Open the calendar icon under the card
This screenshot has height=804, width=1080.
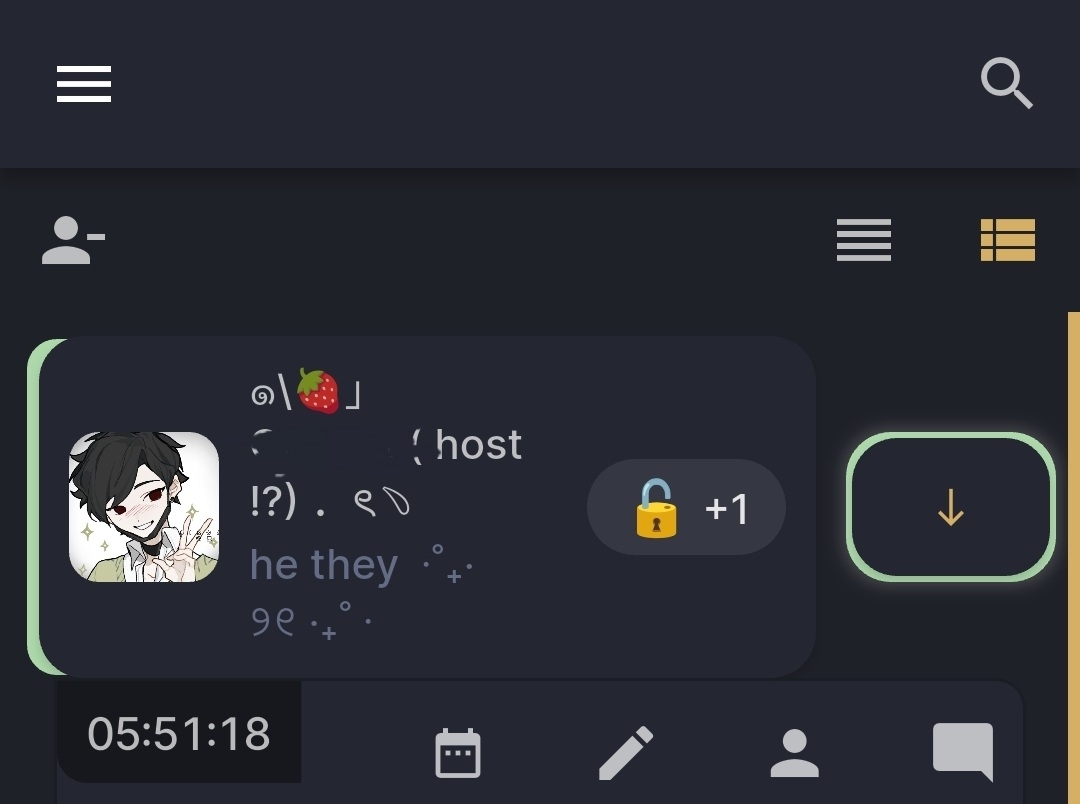pyautogui.click(x=458, y=752)
